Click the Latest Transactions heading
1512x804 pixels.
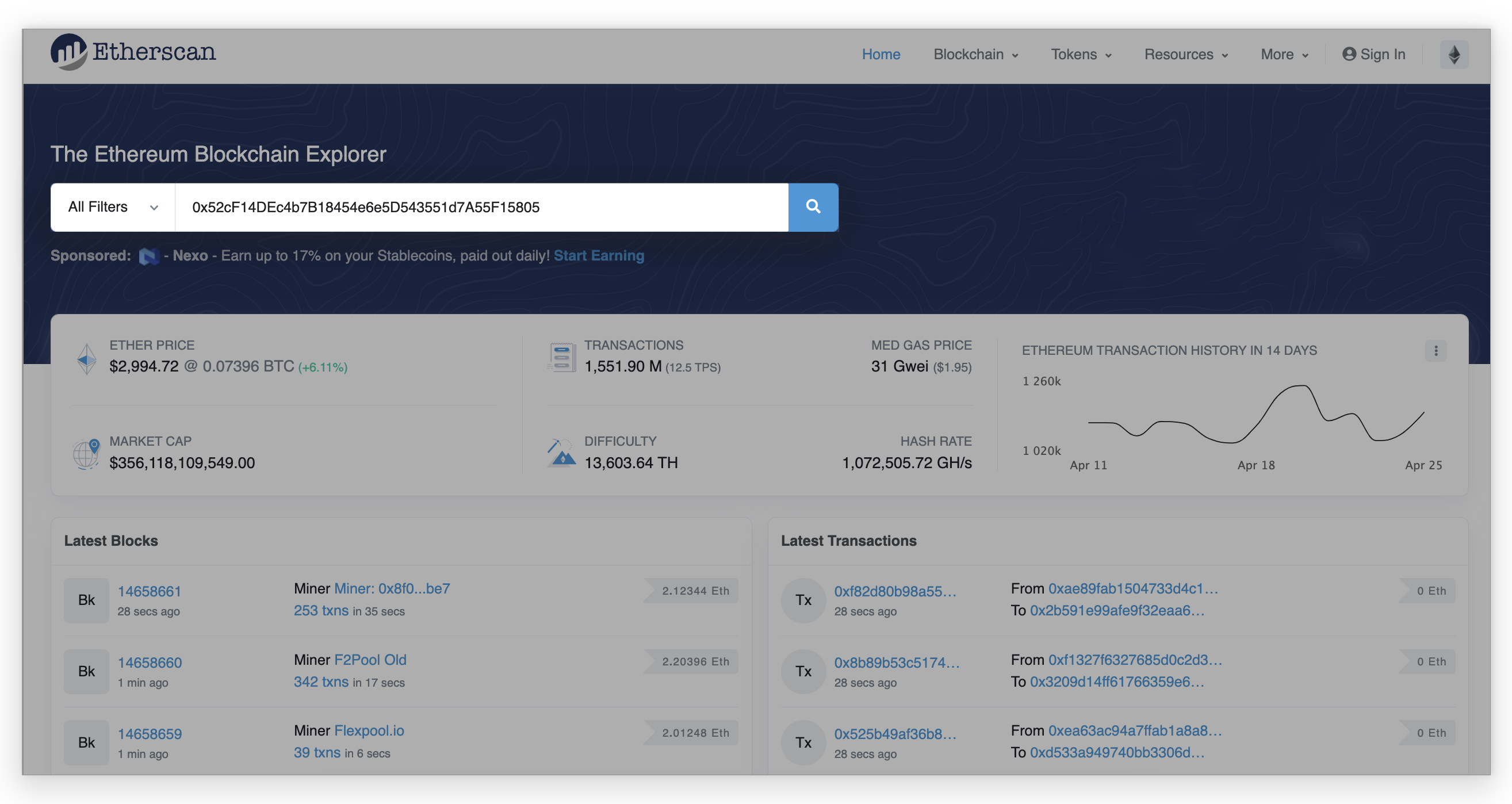pyautogui.click(x=848, y=541)
